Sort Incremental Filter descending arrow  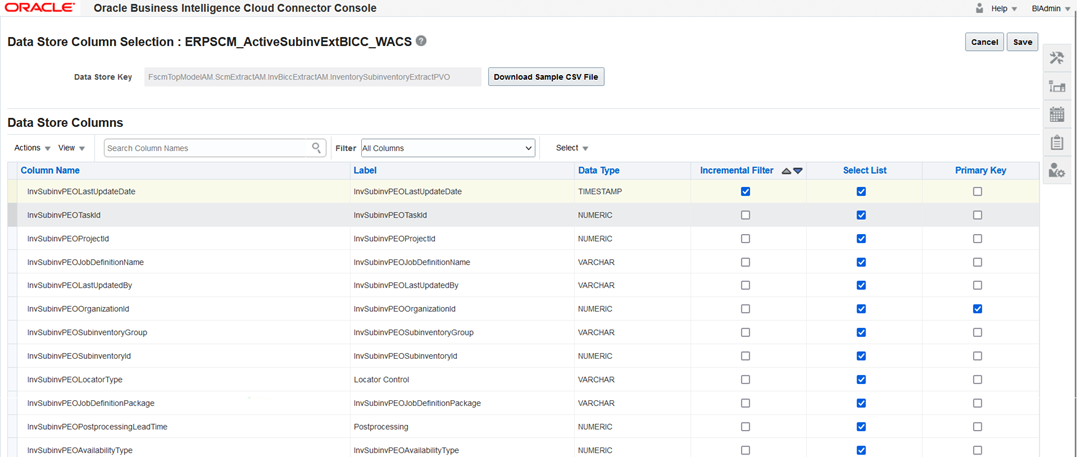tap(797, 171)
